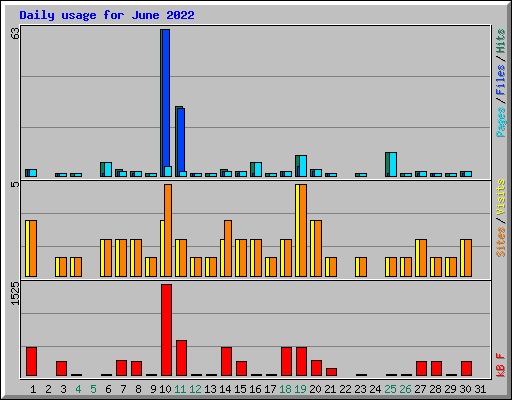512x400 pixels.
Task: Click the green weekend label for day 12
Action: [195, 389]
